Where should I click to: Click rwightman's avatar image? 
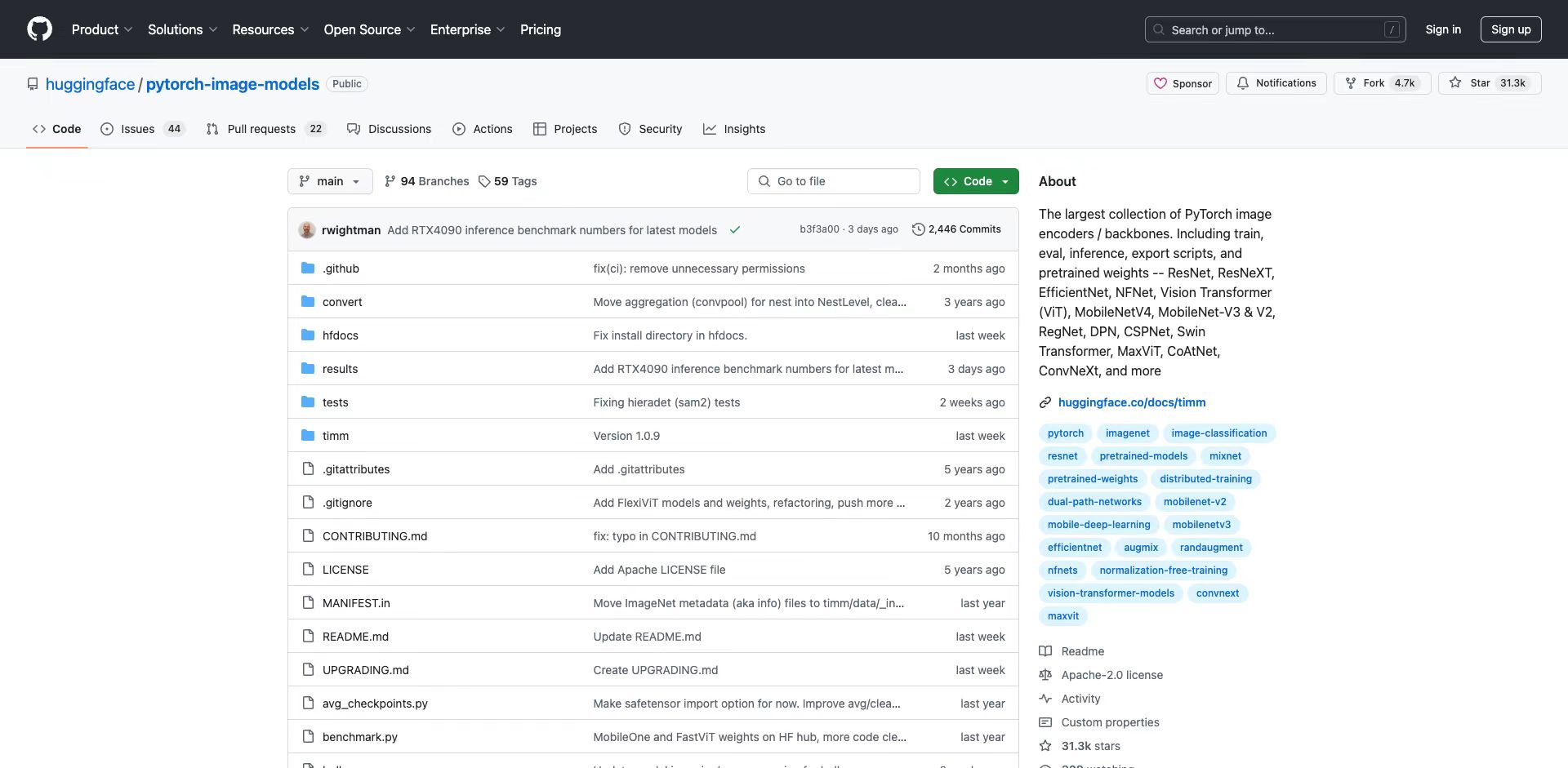pyautogui.click(x=307, y=230)
